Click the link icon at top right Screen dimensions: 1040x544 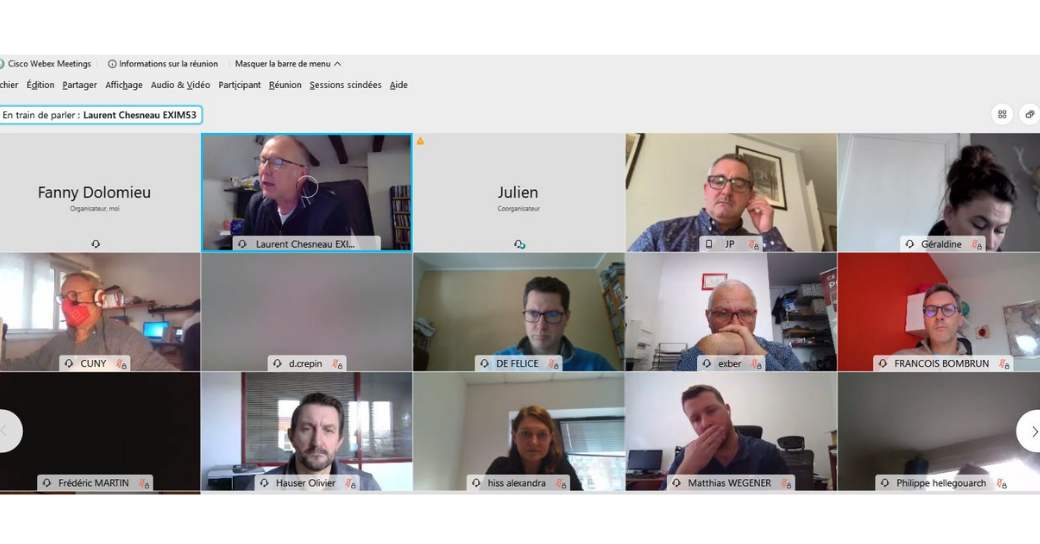pyautogui.click(x=1030, y=114)
